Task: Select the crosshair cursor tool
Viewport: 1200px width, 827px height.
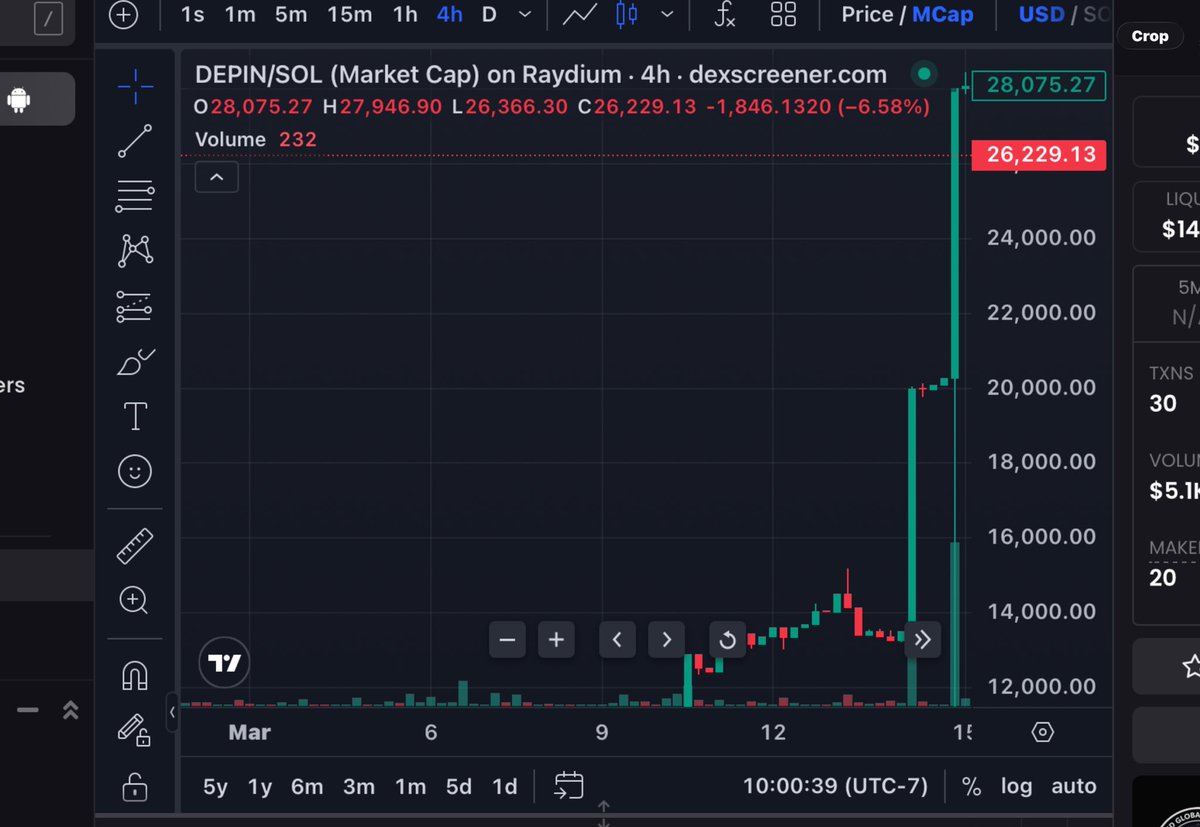Action: (135, 85)
